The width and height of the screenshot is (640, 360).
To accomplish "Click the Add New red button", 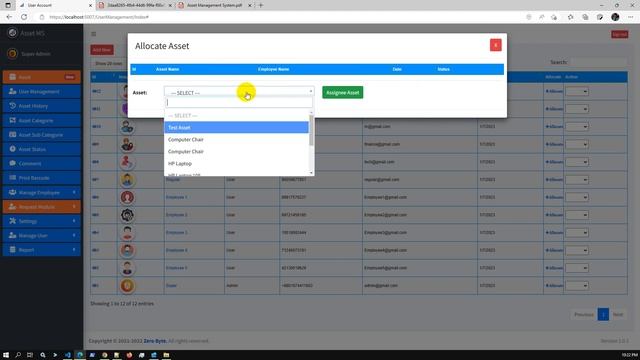I will click(x=102, y=50).
